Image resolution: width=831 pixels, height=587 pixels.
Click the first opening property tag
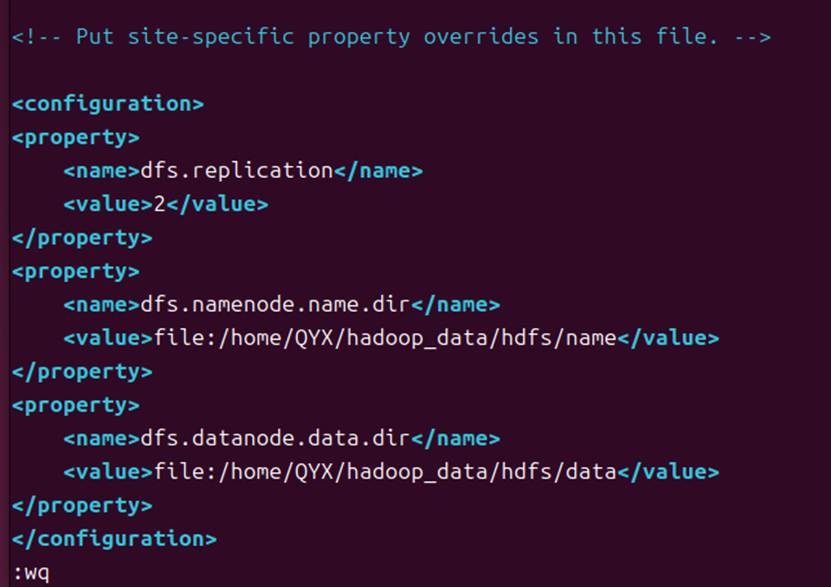(x=76, y=138)
